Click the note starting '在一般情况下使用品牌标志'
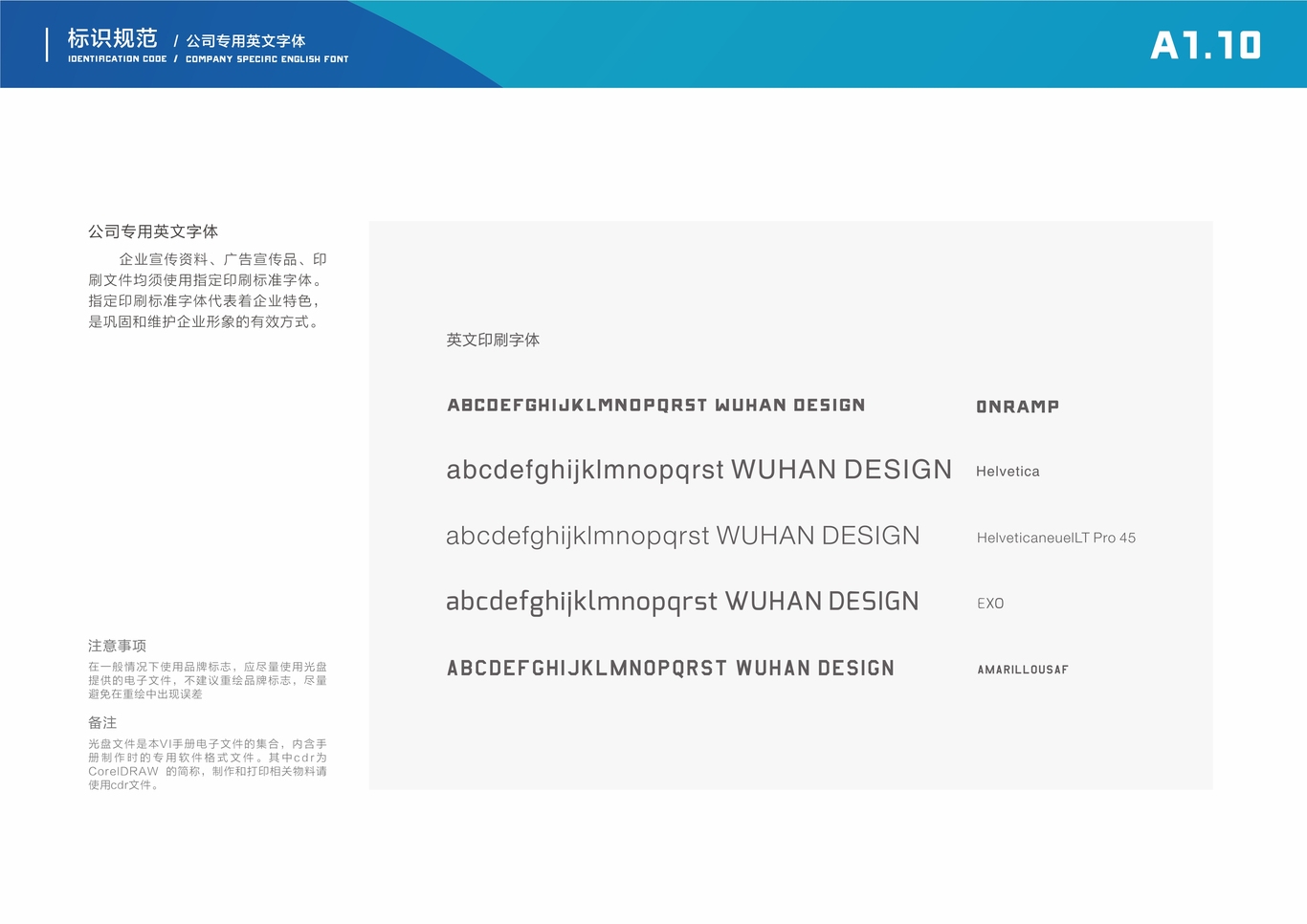This screenshot has height=924, width=1307. pos(208,680)
